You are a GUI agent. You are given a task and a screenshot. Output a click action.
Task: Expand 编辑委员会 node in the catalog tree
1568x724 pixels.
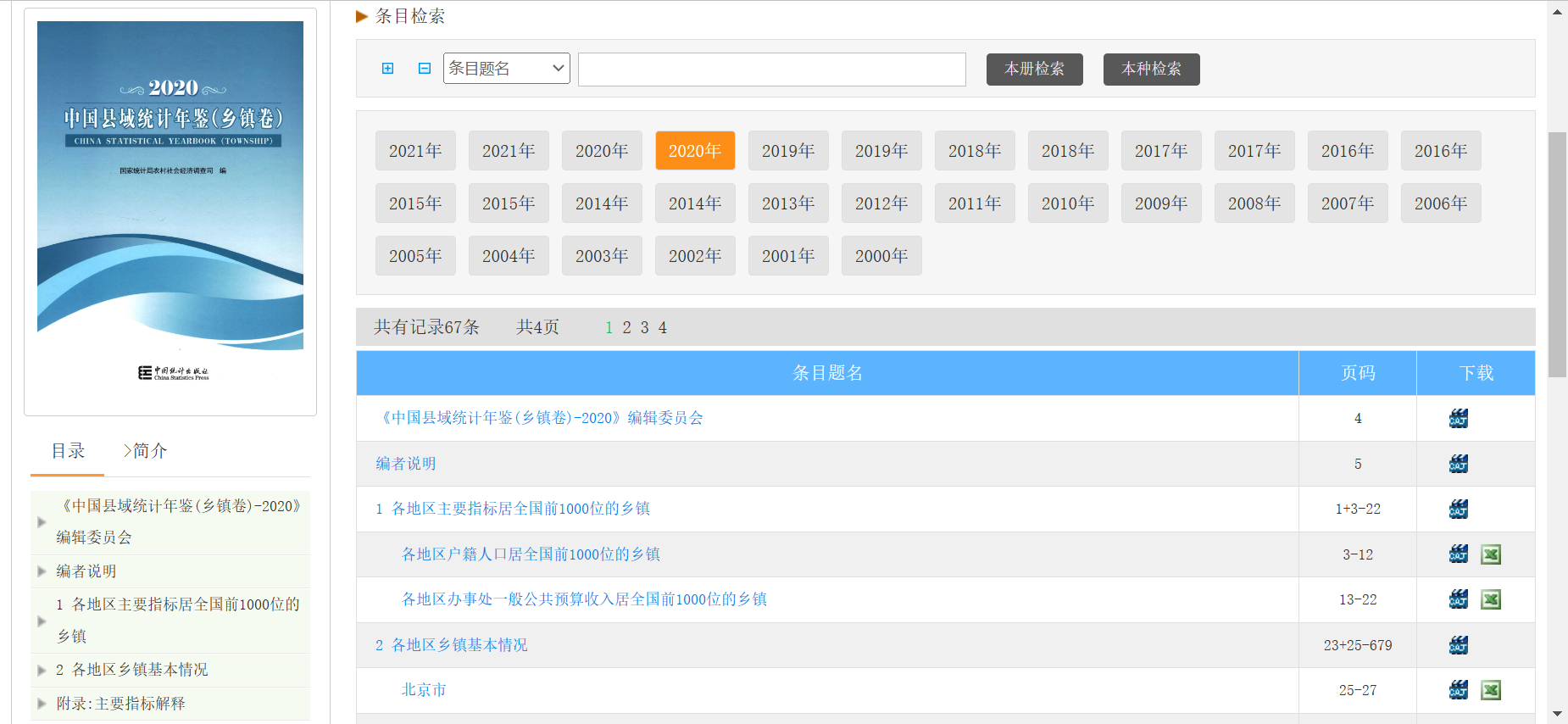tap(42, 522)
